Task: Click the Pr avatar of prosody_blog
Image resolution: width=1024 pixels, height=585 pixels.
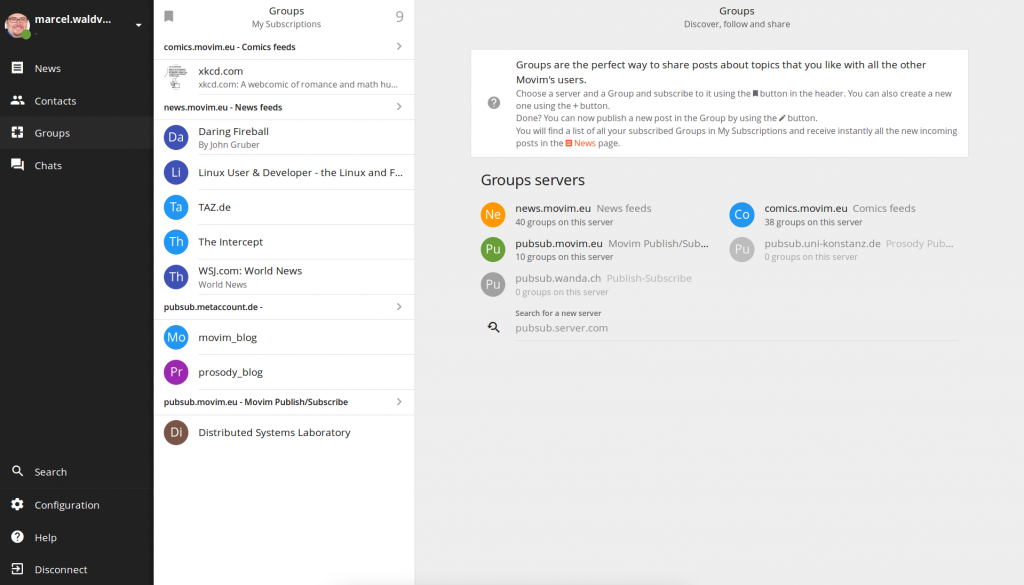Action: pos(176,372)
